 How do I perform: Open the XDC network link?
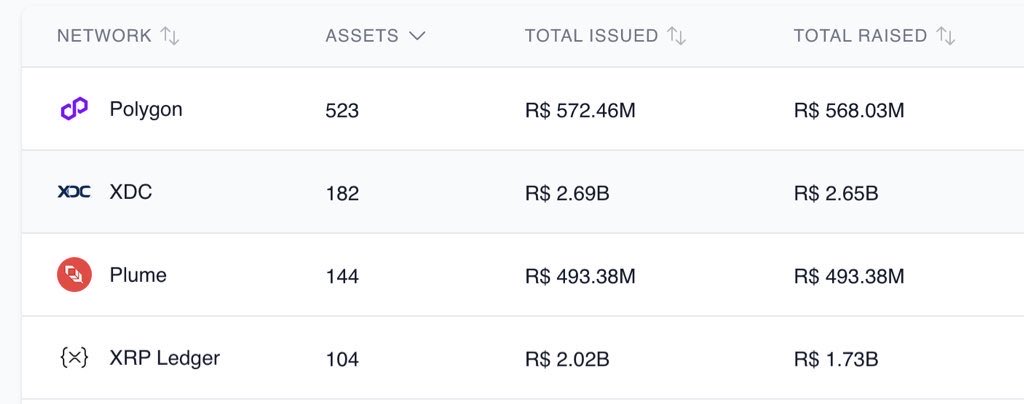click(x=131, y=193)
